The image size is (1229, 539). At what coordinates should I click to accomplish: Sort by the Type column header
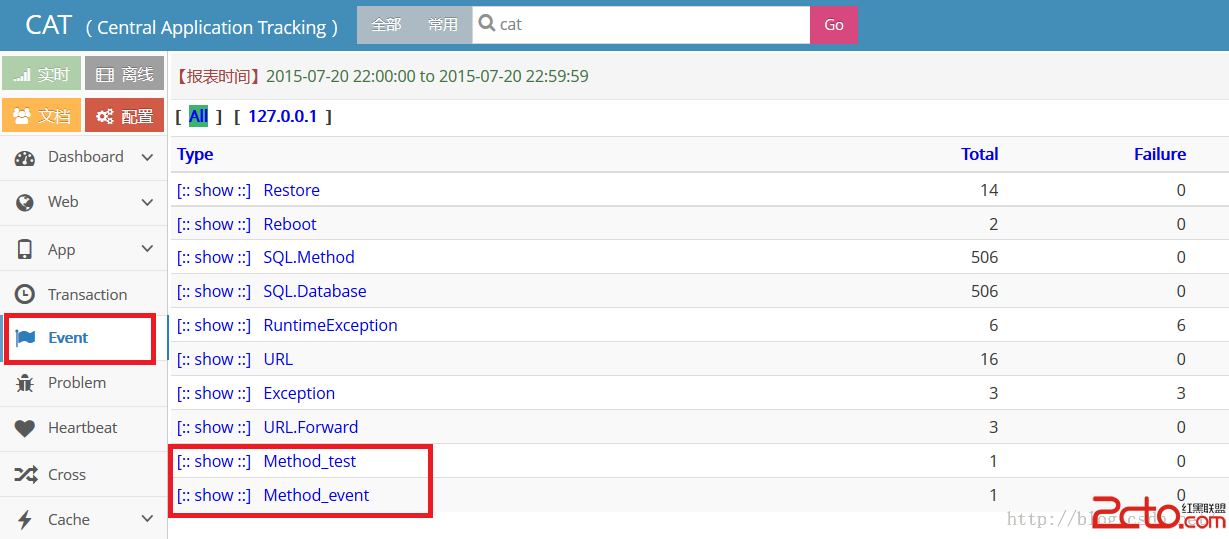point(195,154)
